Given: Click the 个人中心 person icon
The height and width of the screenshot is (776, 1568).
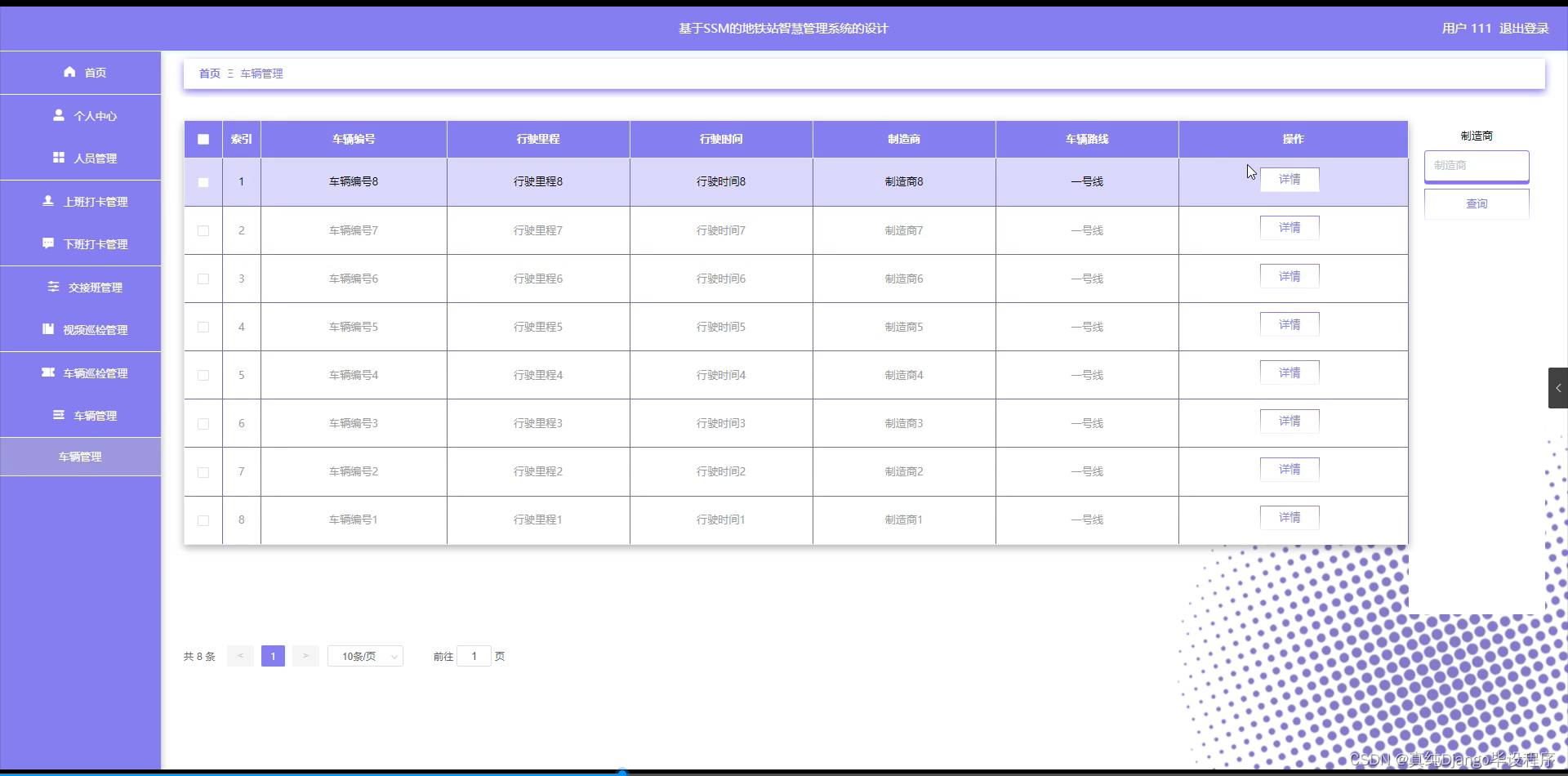Looking at the screenshot, I should [x=59, y=115].
